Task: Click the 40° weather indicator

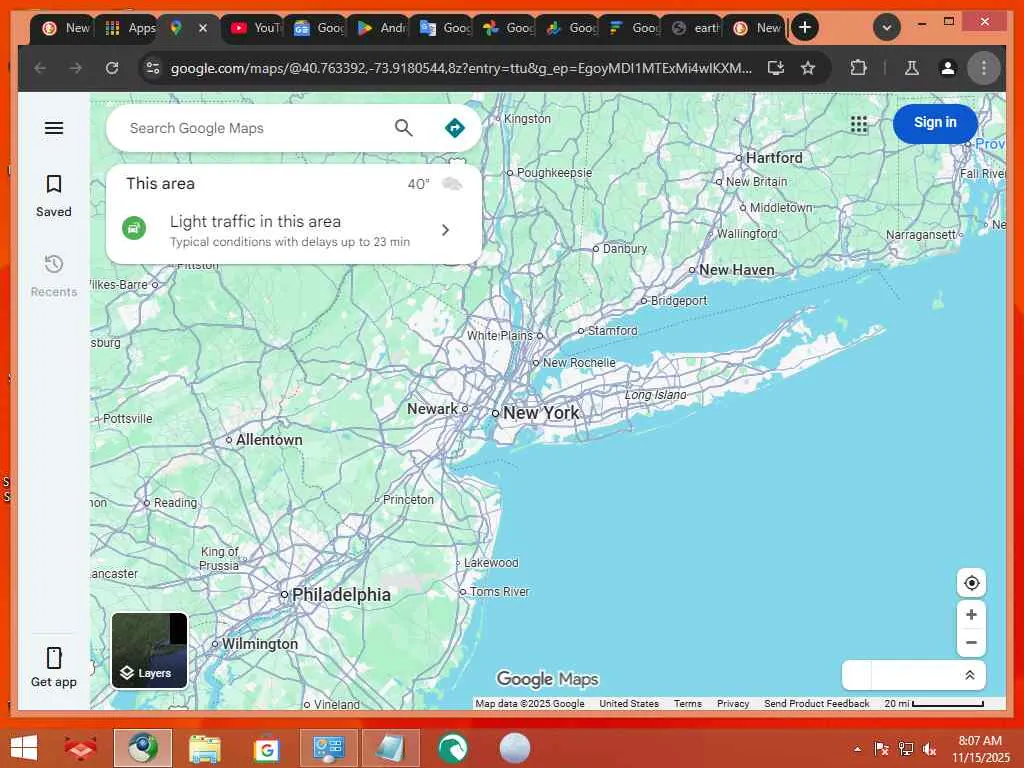Action: (x=419, y=184)
